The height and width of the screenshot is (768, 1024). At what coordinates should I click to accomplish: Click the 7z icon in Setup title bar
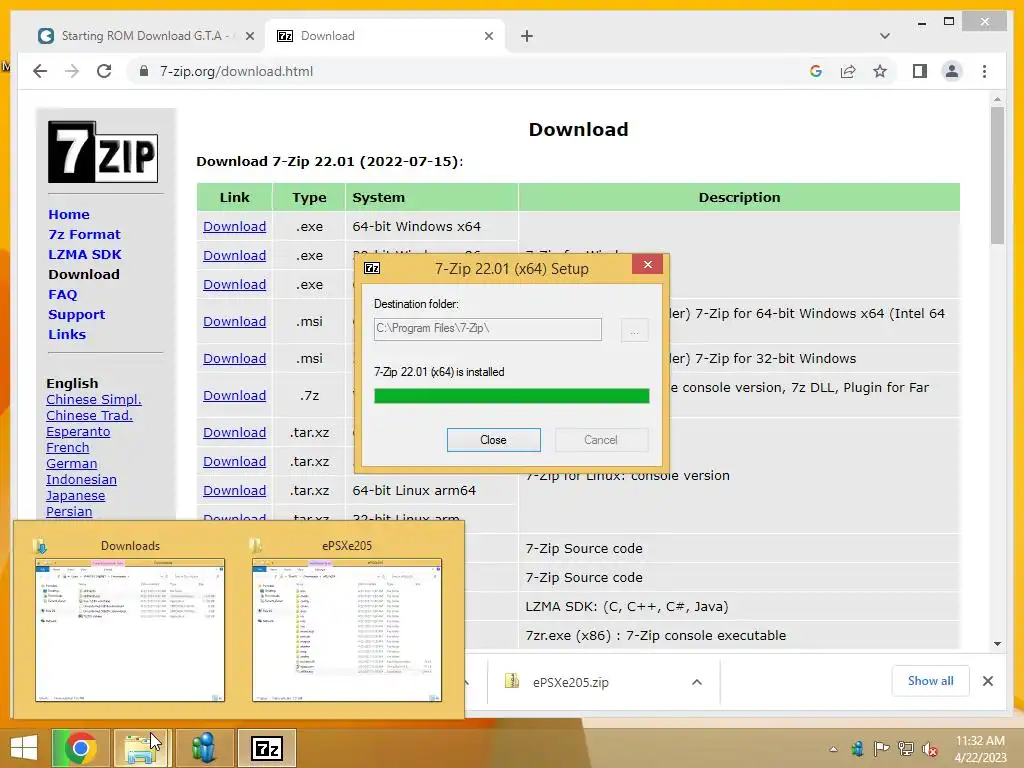click(x=372, y=268)
